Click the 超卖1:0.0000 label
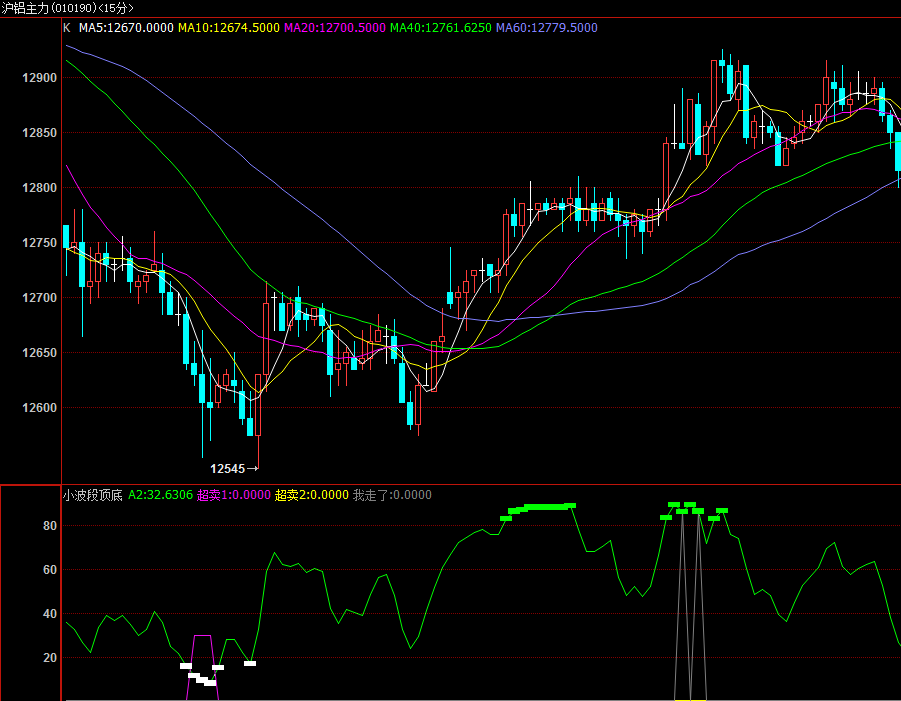Screen dimensions: 901x701 [233, 495]
